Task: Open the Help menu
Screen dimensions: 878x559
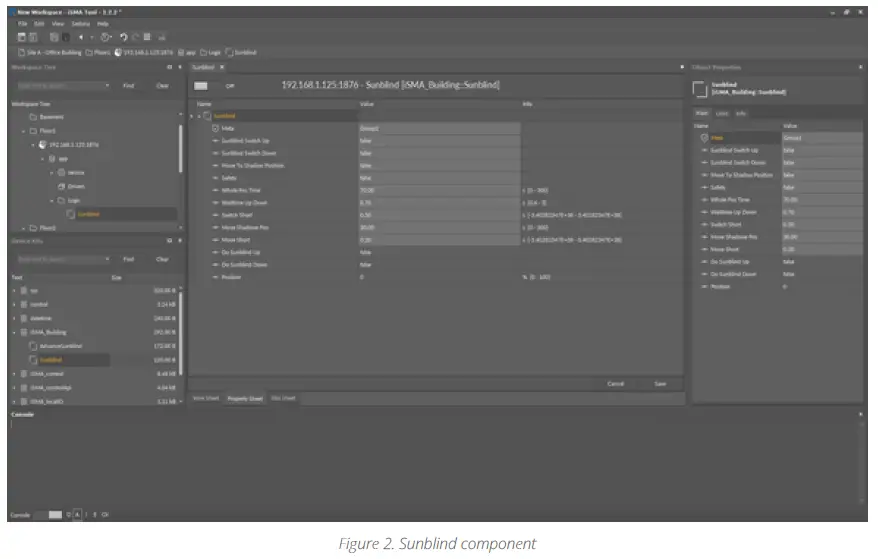Action: (103, 24)
